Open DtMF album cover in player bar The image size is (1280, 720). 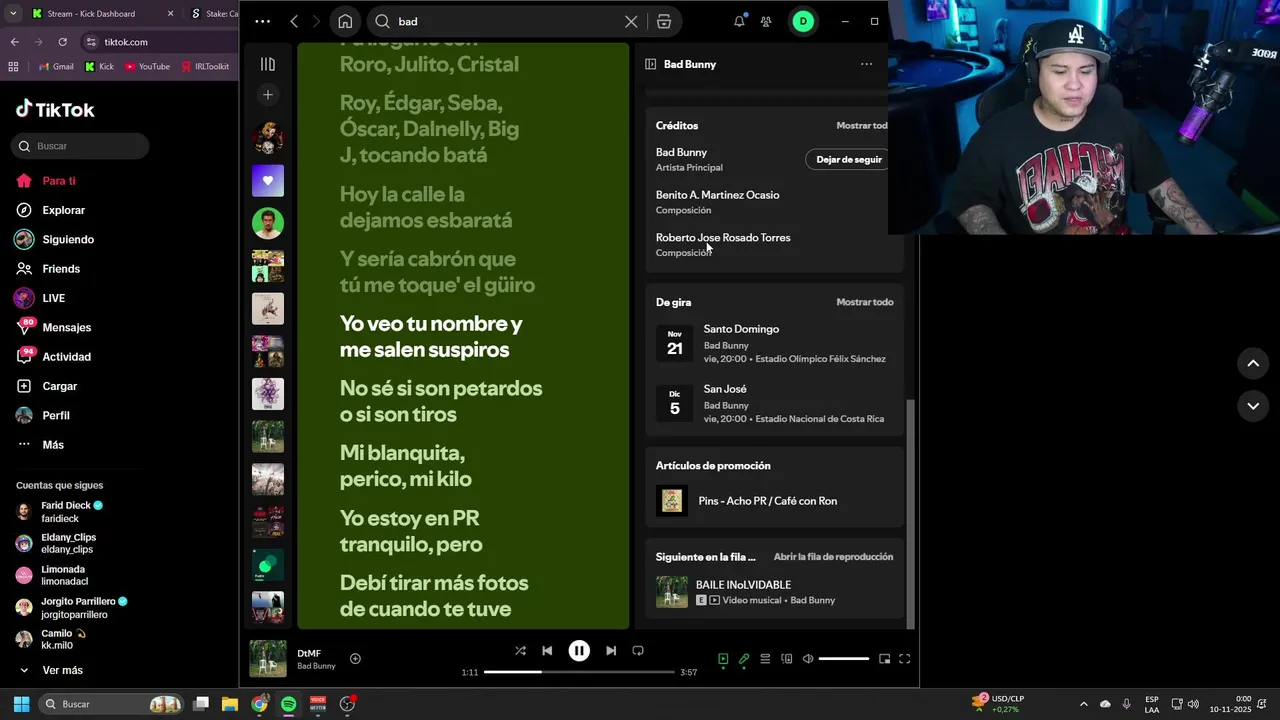click(x=268, y=659)
